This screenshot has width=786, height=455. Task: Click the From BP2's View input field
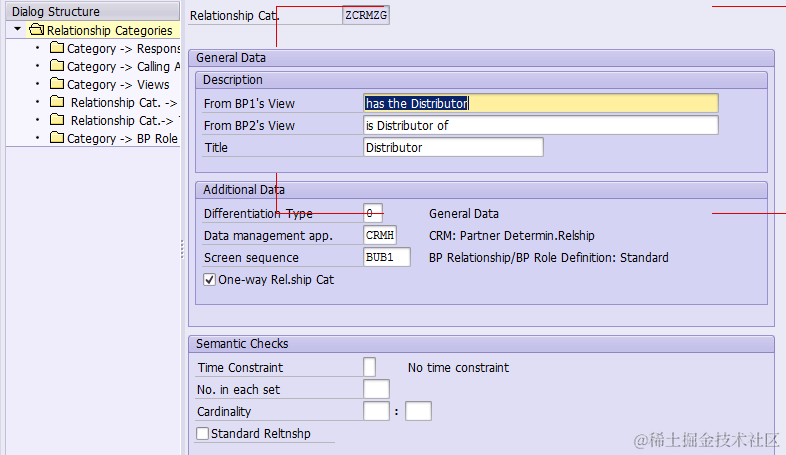541,125
